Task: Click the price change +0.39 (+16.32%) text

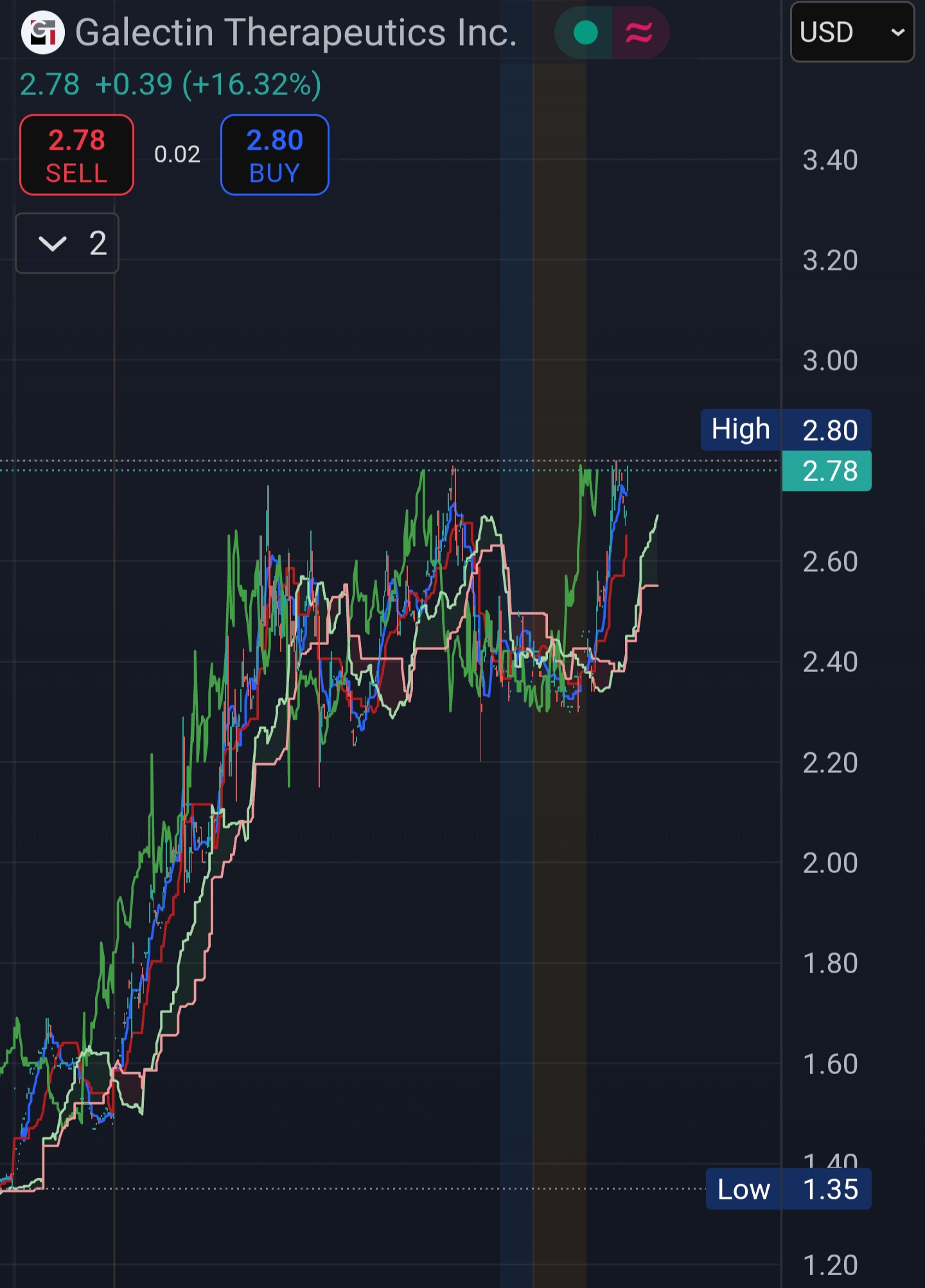Action: point(208,84)
